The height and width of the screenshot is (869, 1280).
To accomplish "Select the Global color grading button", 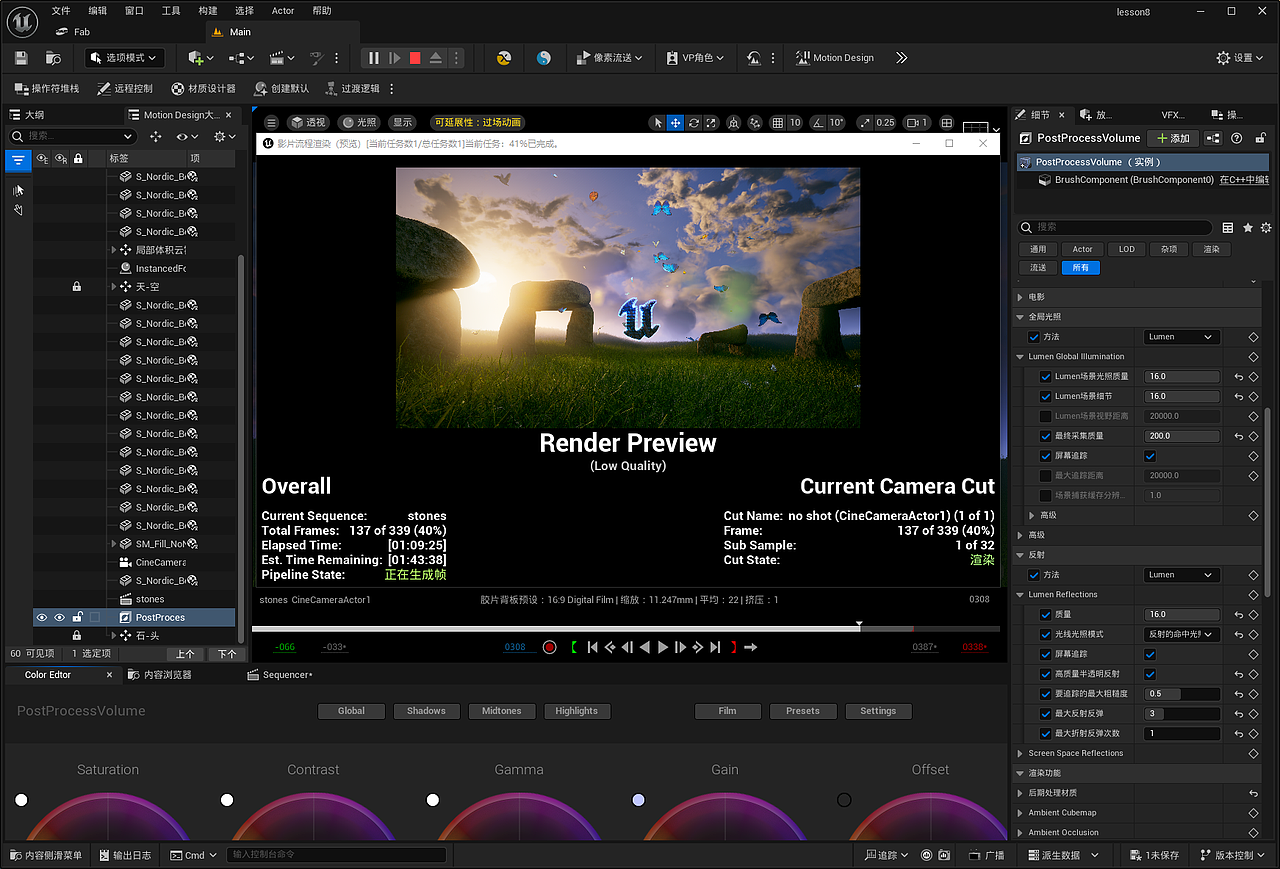I will [x=351, y=711].
